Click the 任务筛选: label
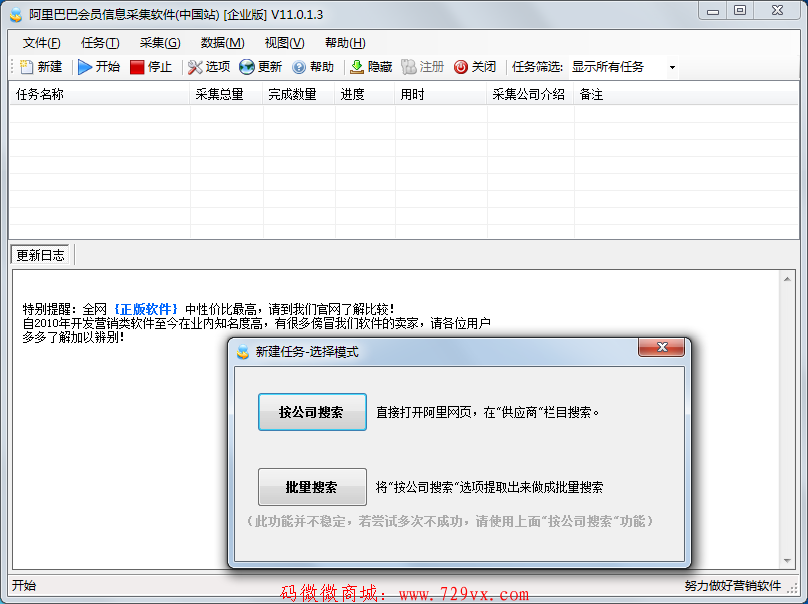 pos(537,67)
